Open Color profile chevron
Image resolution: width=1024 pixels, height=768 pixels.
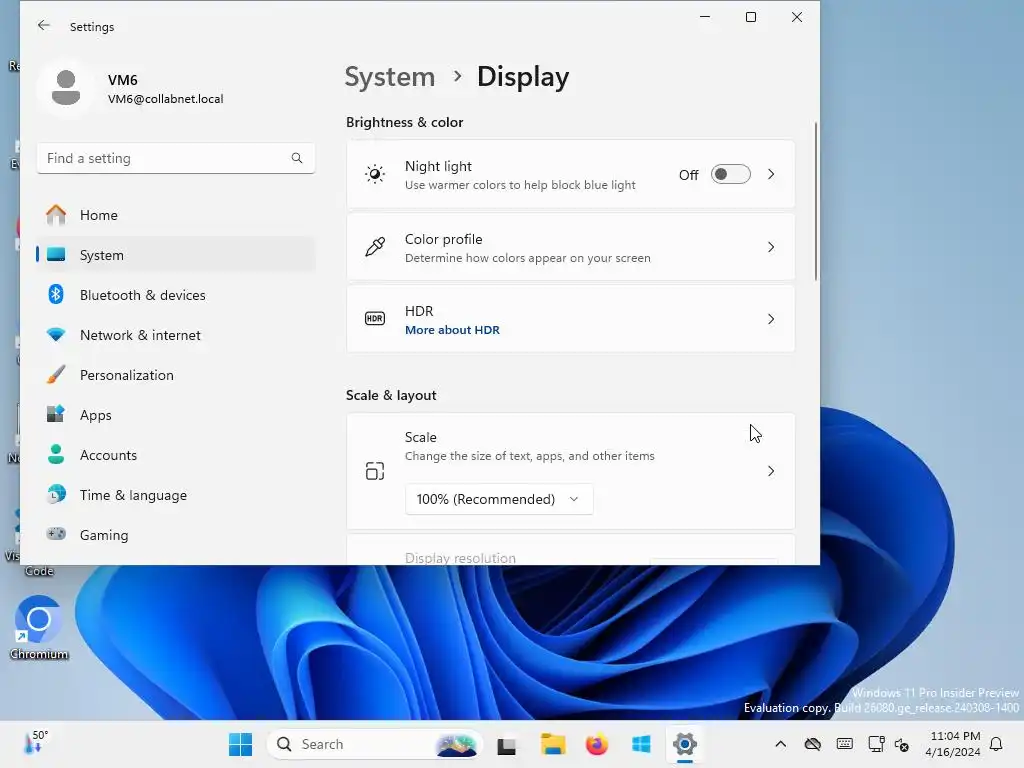pyautogui.click(x=771, y=247)
